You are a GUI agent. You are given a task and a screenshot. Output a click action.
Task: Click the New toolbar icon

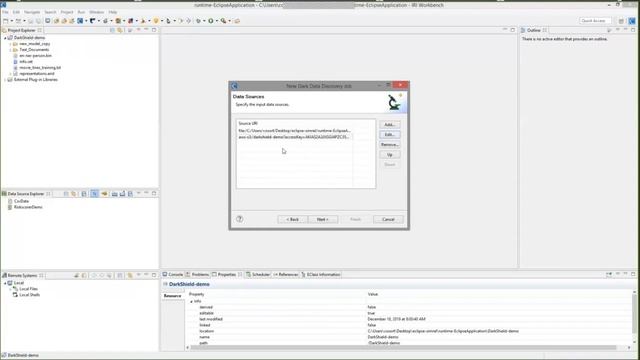pyautogui.click(x=6, y=21)
